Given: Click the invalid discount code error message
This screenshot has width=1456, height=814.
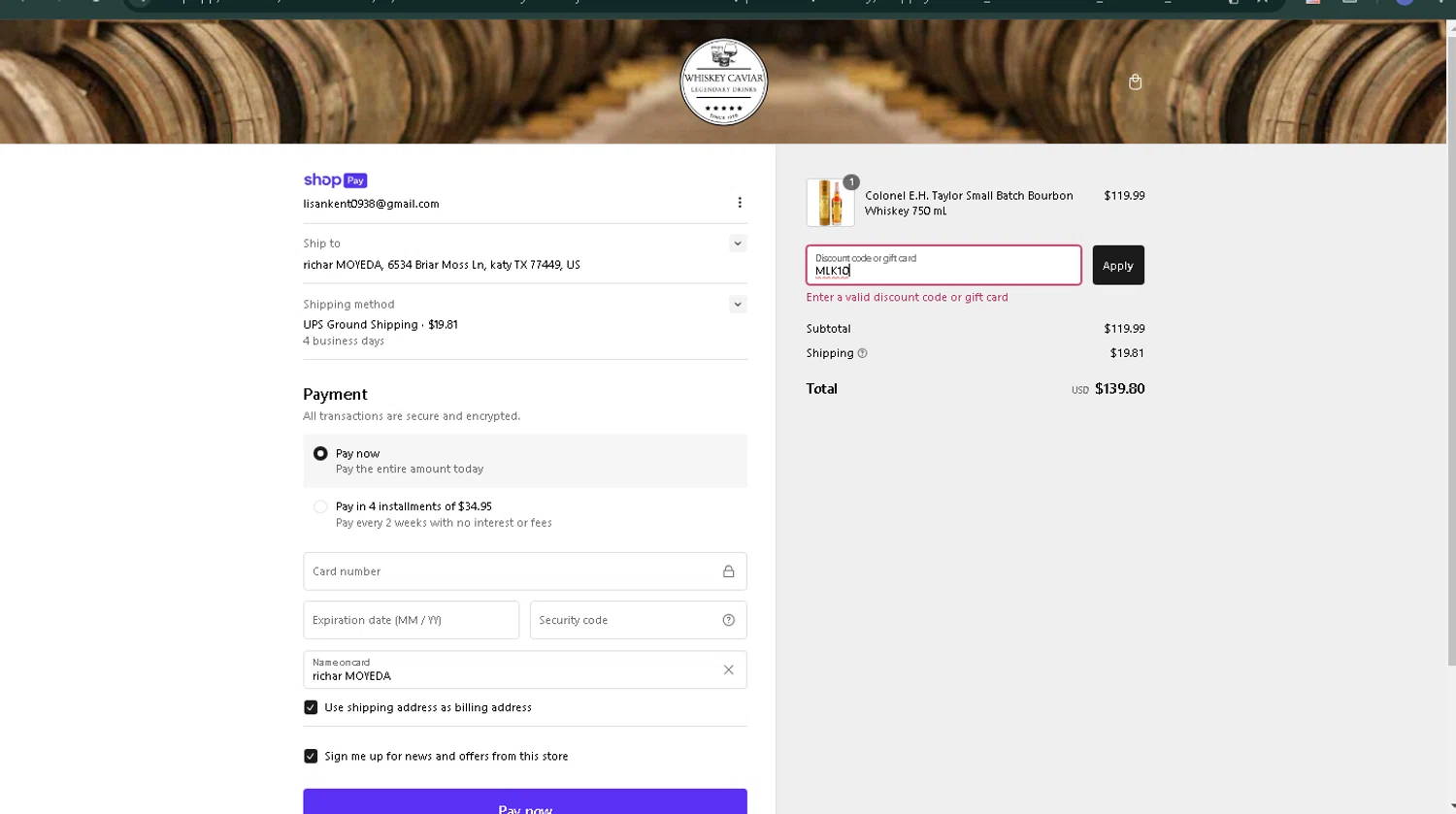Looking at the screenshot, I should [907, 297].
